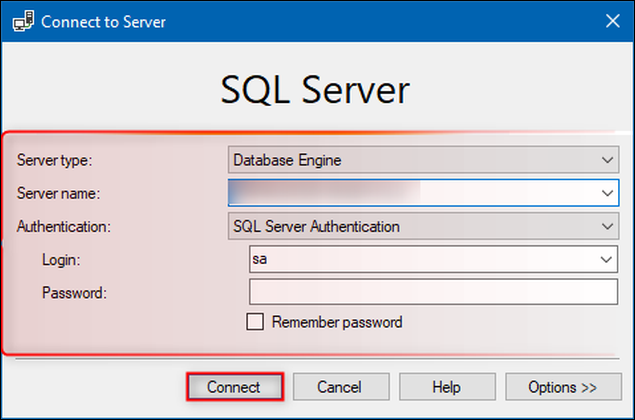Open Help for this dialog

click(x=446, y=387)
